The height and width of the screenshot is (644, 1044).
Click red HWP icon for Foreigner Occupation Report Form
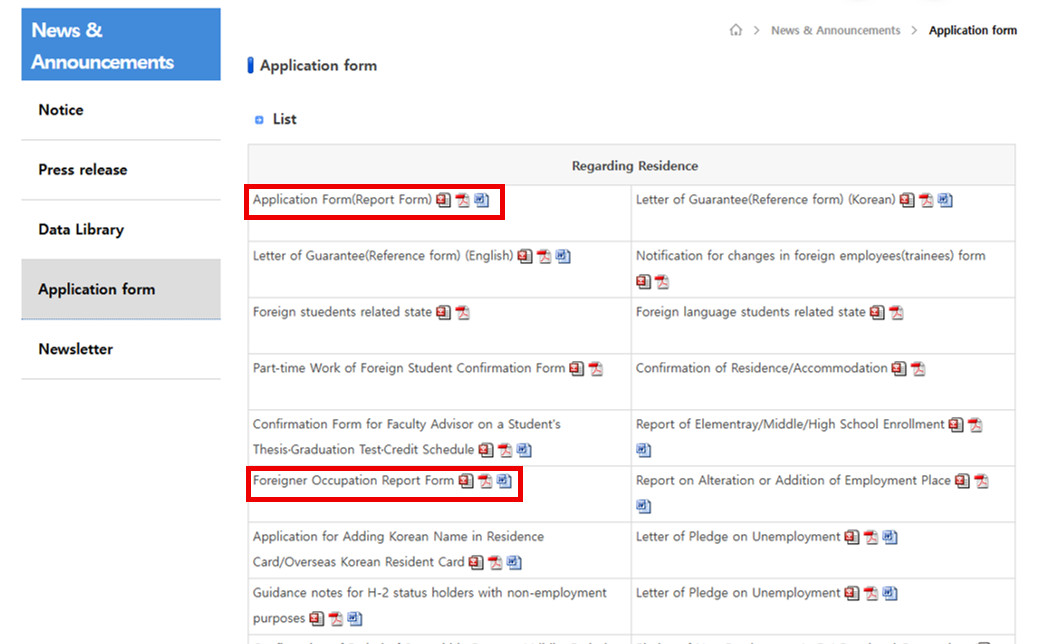(x=466, y=481)
